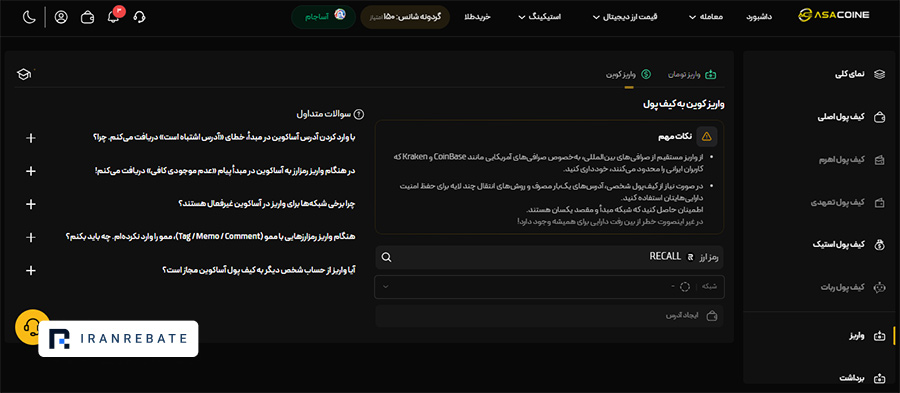Image resolution: width=900 pixels, height=393 pixels.
Task: Toggle dark mode moon icon
Action: [x=29, y=17]
